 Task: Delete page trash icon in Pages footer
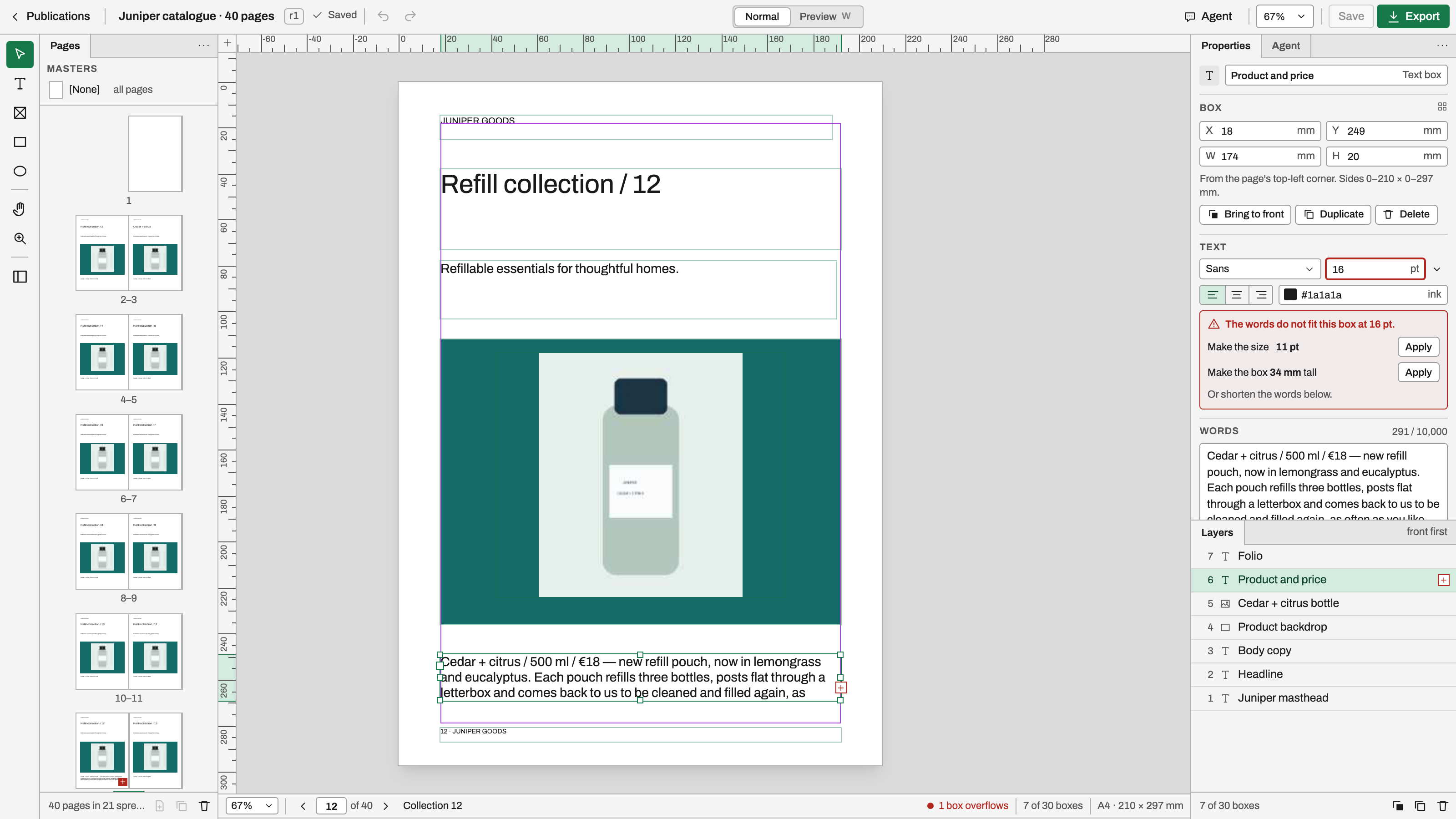pyautogui.click(x=204, y=806)
